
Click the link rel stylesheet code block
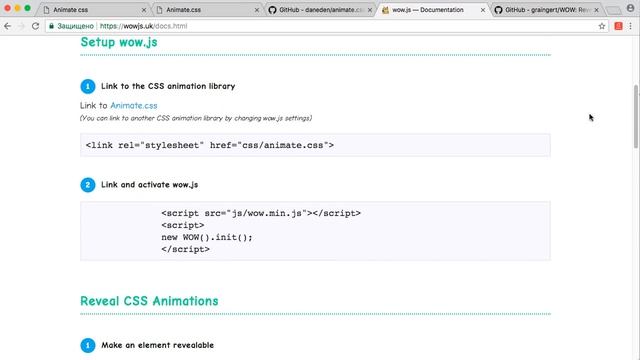tap(315, 145)
